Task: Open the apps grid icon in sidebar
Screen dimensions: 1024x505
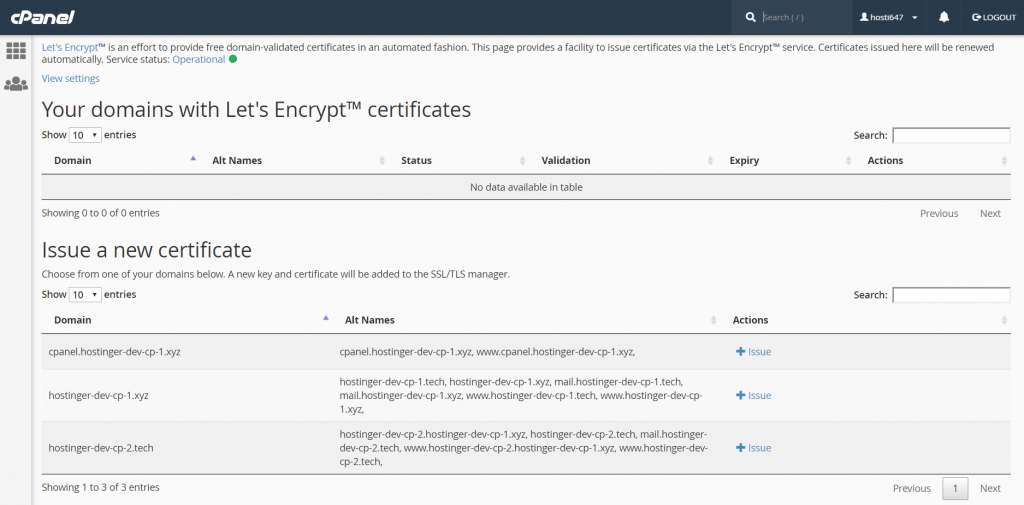Action: coord(16,51)
